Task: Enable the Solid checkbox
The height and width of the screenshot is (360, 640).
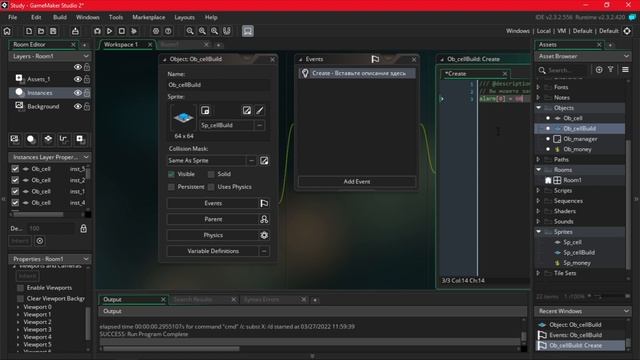Action: [x=211, y=174]
